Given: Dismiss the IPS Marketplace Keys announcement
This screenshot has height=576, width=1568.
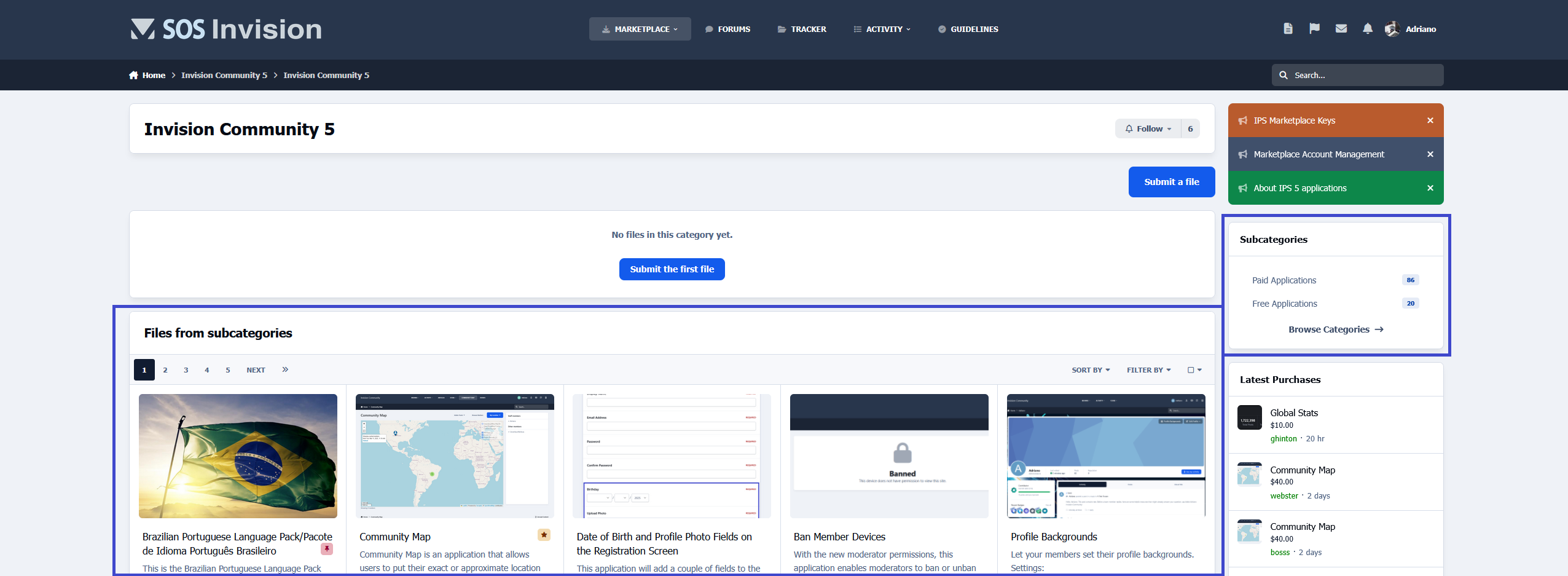Looking at the screenshot, I should tap(1430, 120).
